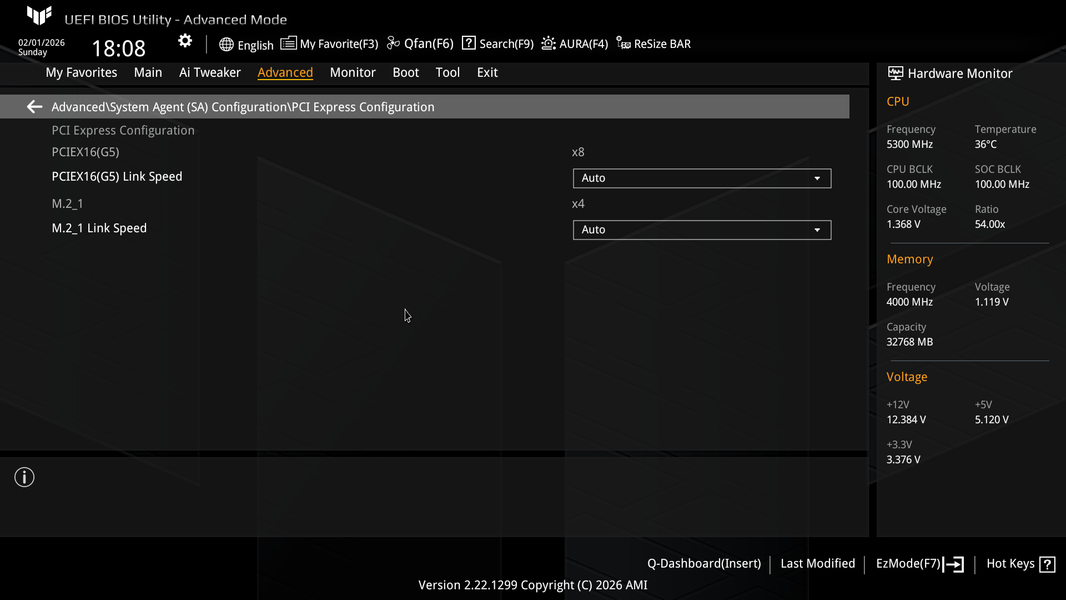This screenshot has height=600, width=1066.
Task: Click arrow of M.2_1 Link Speed combo
Action: coord(817,230)
